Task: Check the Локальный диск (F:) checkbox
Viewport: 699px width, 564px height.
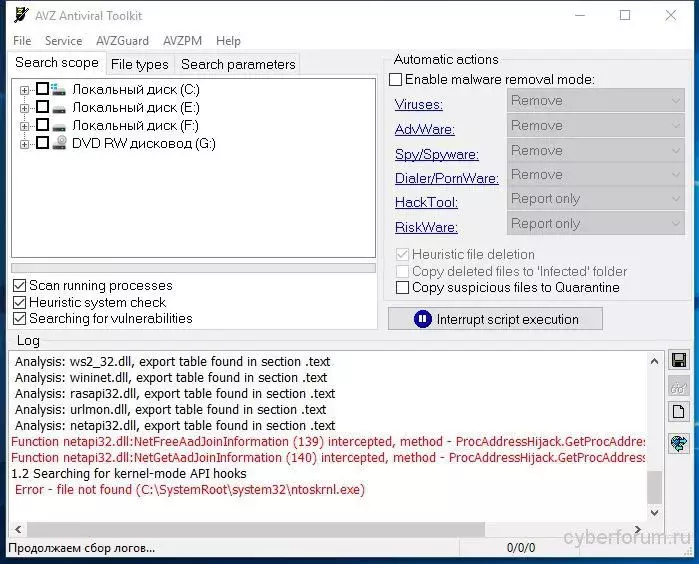Action: tap(42, 124)
